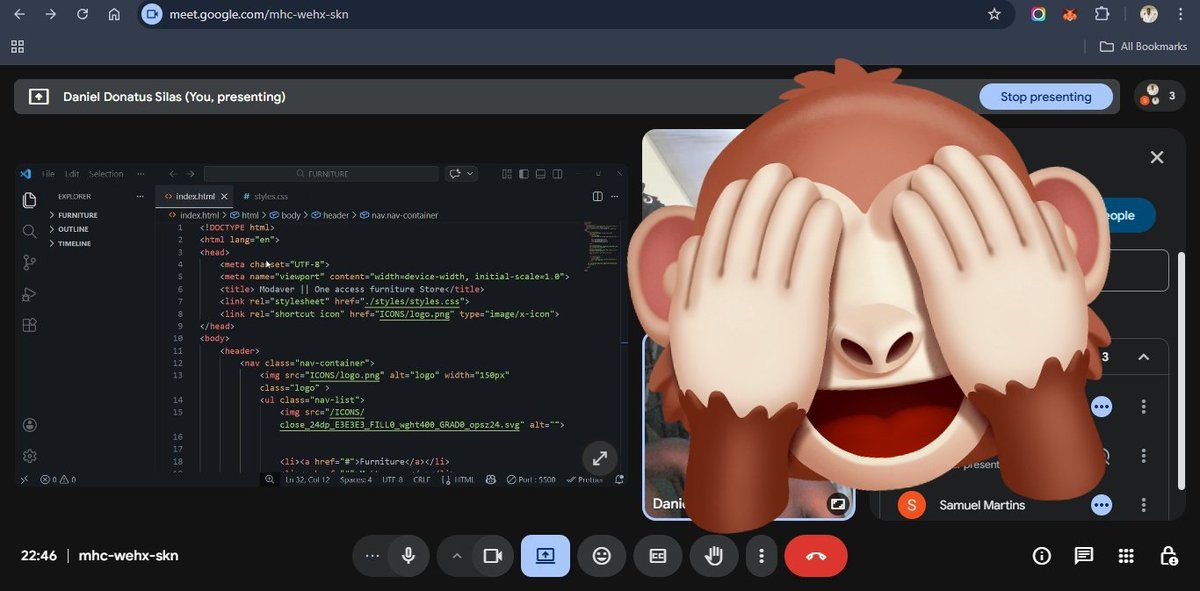Open emoji reactions in Google Meet

pos(601,555)
